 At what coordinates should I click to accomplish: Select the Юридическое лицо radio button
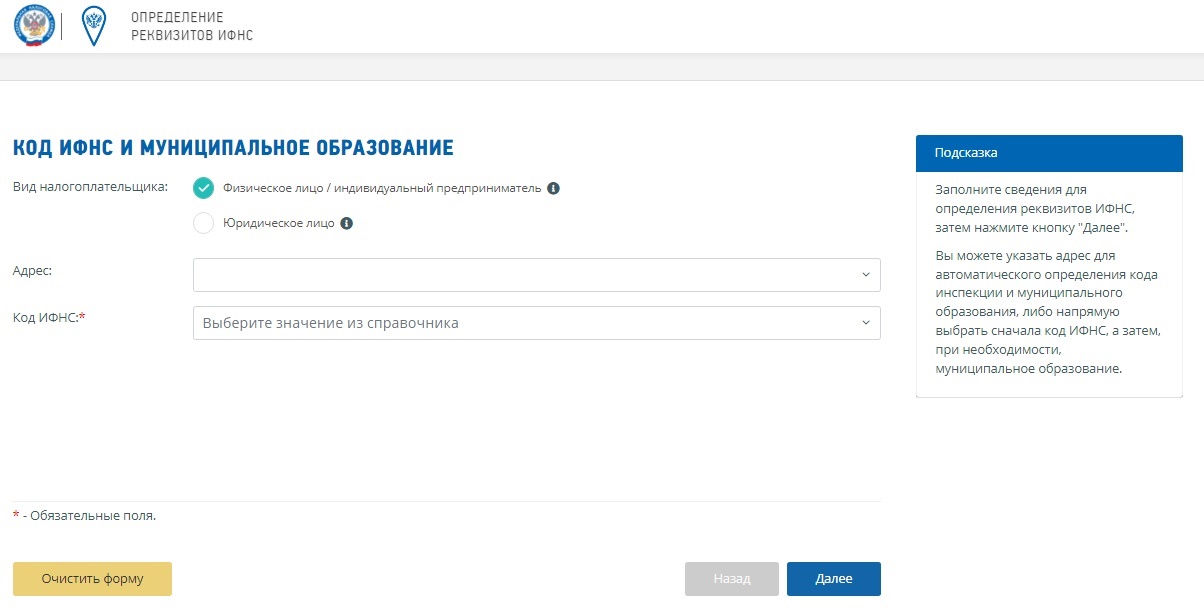click(x=204, y=224)
